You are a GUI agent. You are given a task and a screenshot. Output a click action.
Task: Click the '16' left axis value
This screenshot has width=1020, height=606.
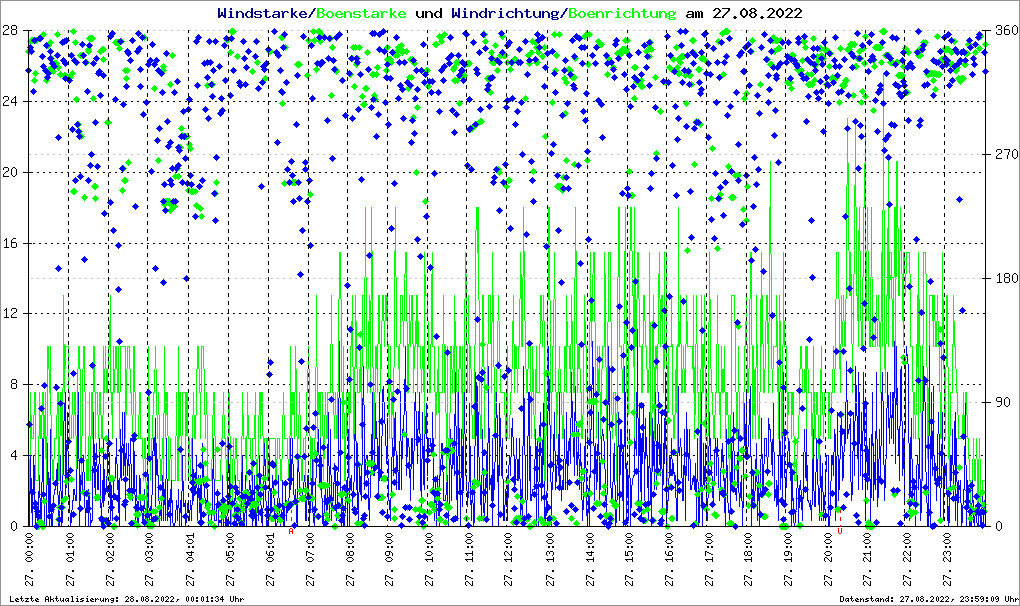coord(12,243)
